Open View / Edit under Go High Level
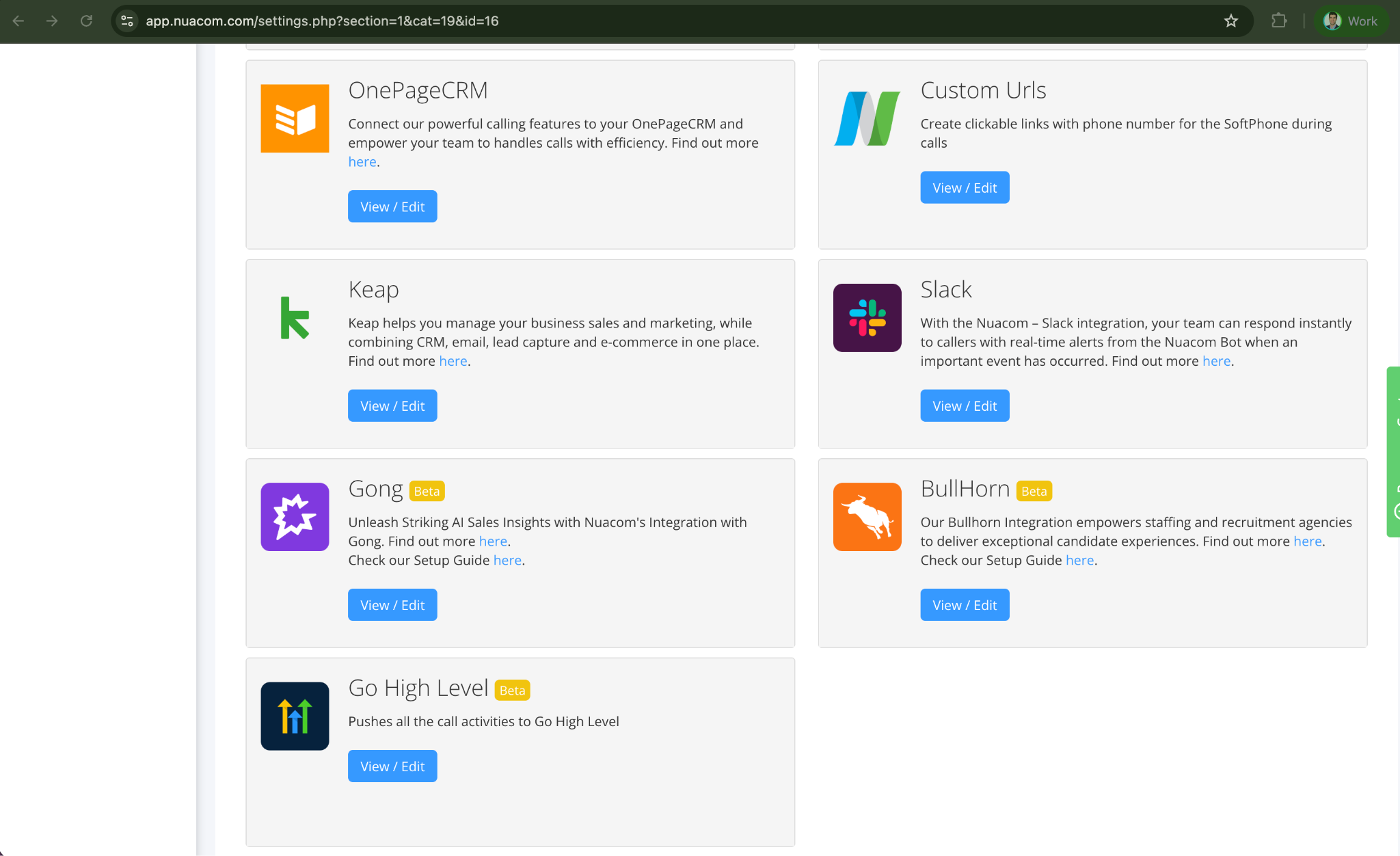The image size is (1400, 856). [x=392, y=766]
